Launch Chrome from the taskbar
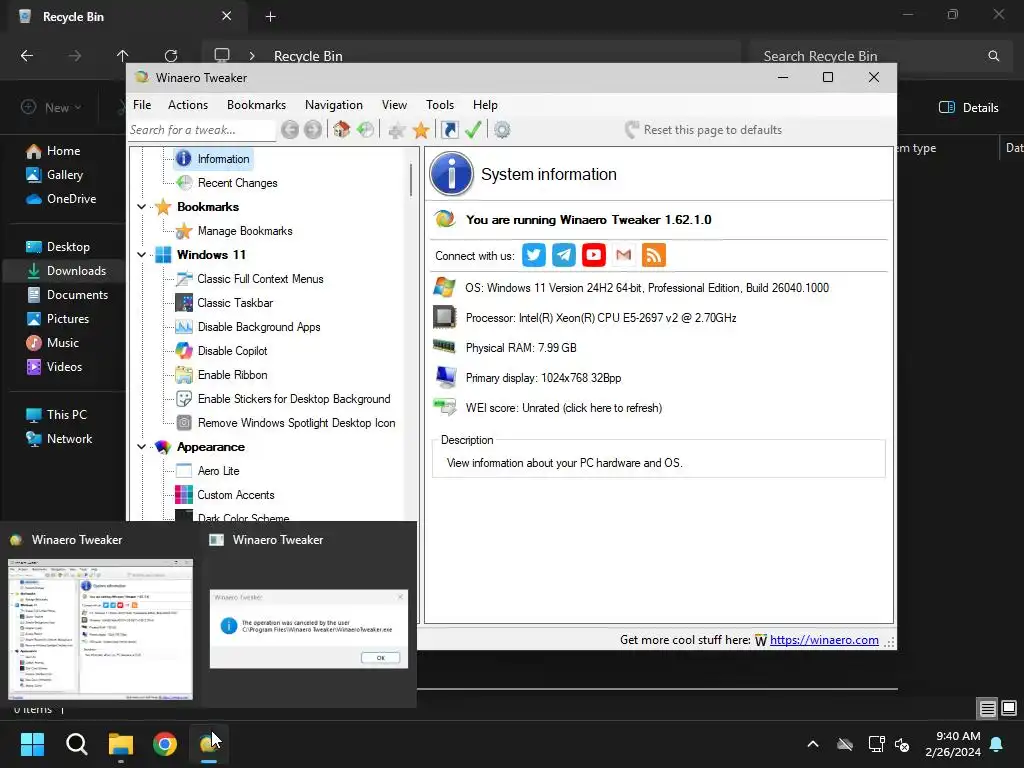This screenshot has height=768, width=1024. tap(165, 744)
